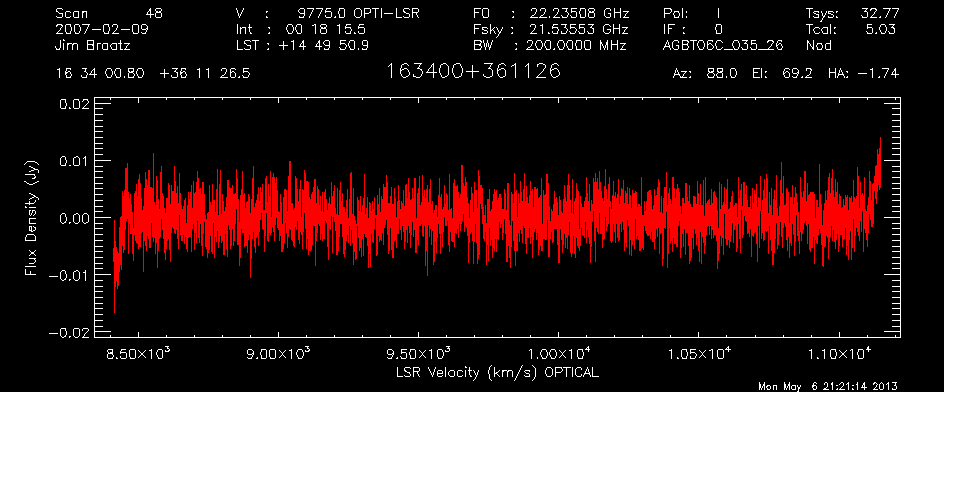Image resolution: width=962 pixels, height=490 pixels.
Task: Click the y-axis tick label 0.02
Action: pyautogui.click(x=74, y=104)
